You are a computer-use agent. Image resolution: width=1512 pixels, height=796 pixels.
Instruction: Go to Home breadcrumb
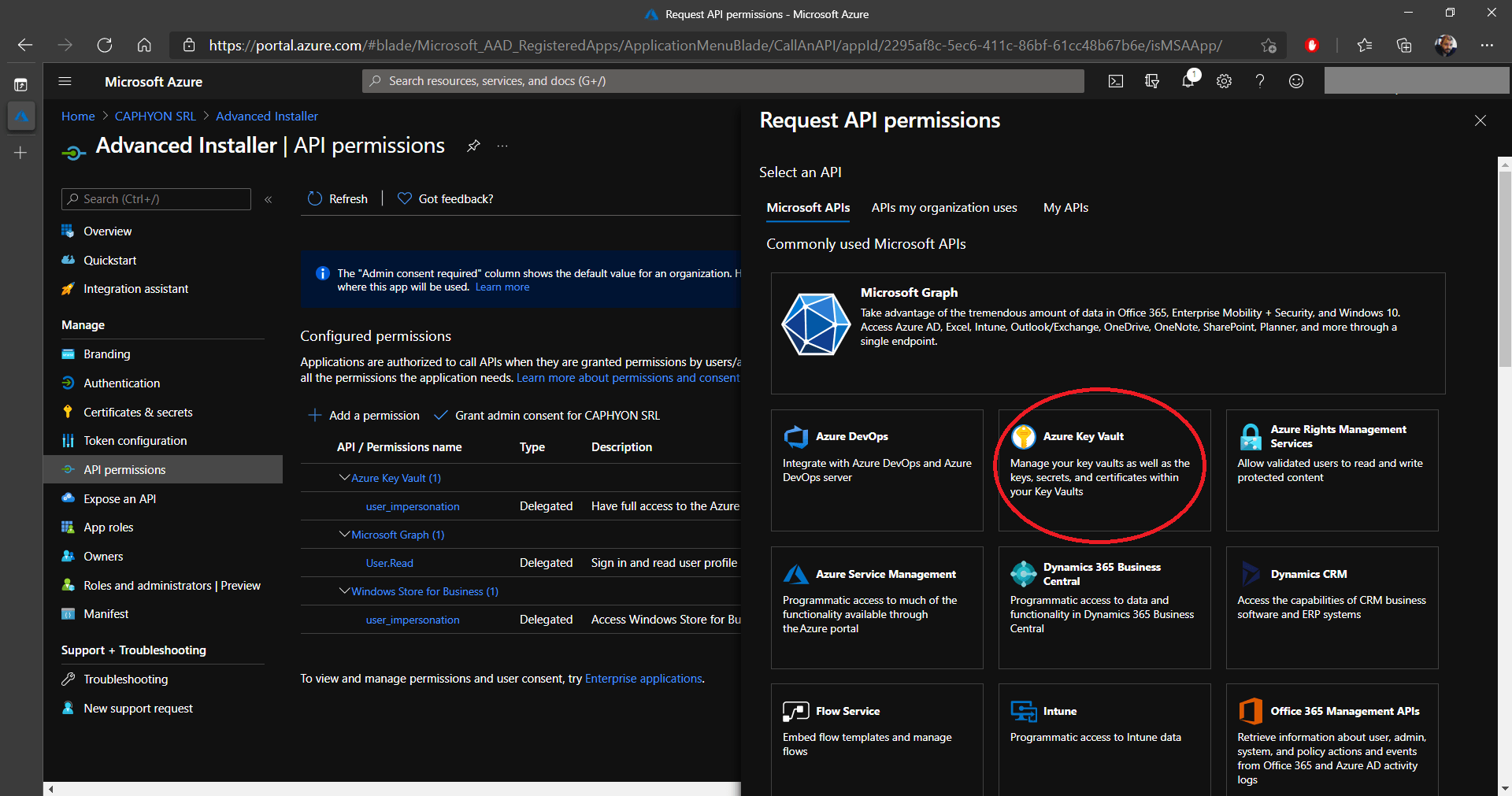click(x=78, y=117)
